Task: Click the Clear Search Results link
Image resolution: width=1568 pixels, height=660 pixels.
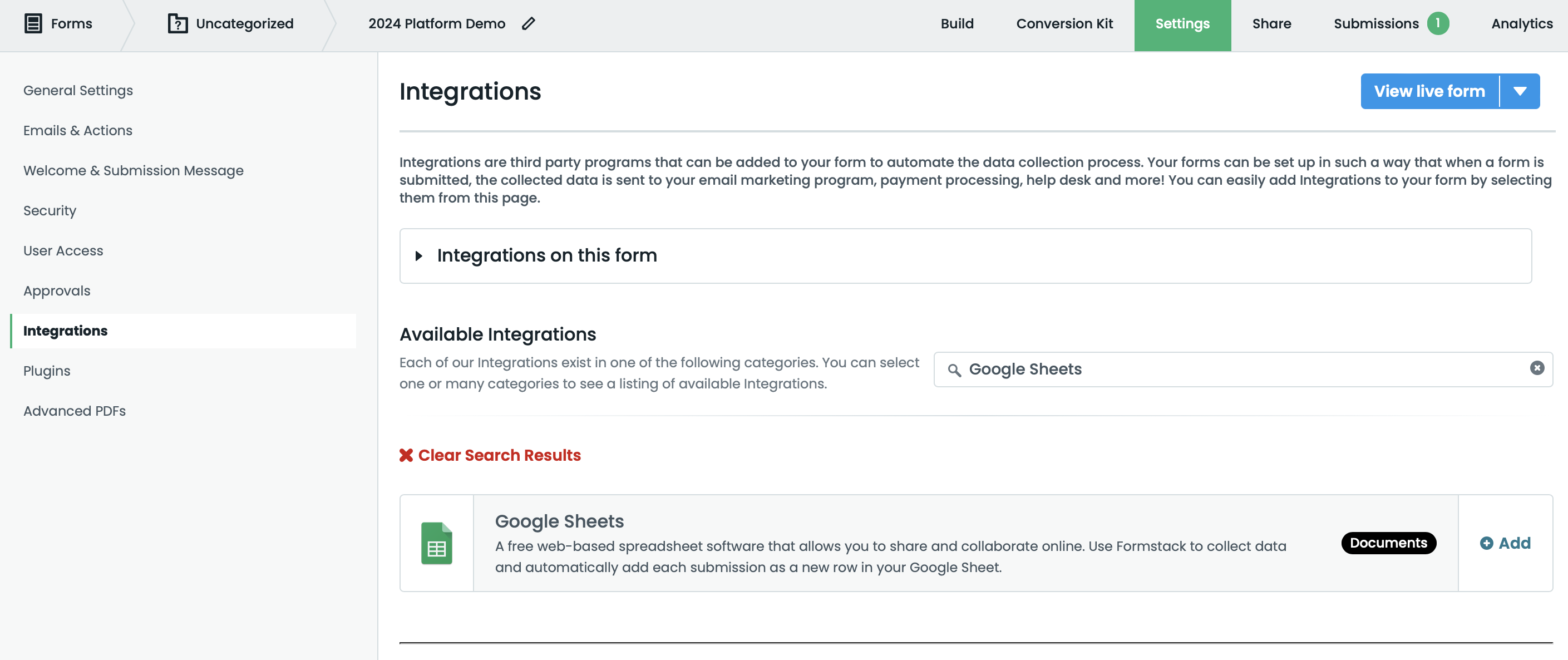Action: pyautogui.click(x=499, y=455)
